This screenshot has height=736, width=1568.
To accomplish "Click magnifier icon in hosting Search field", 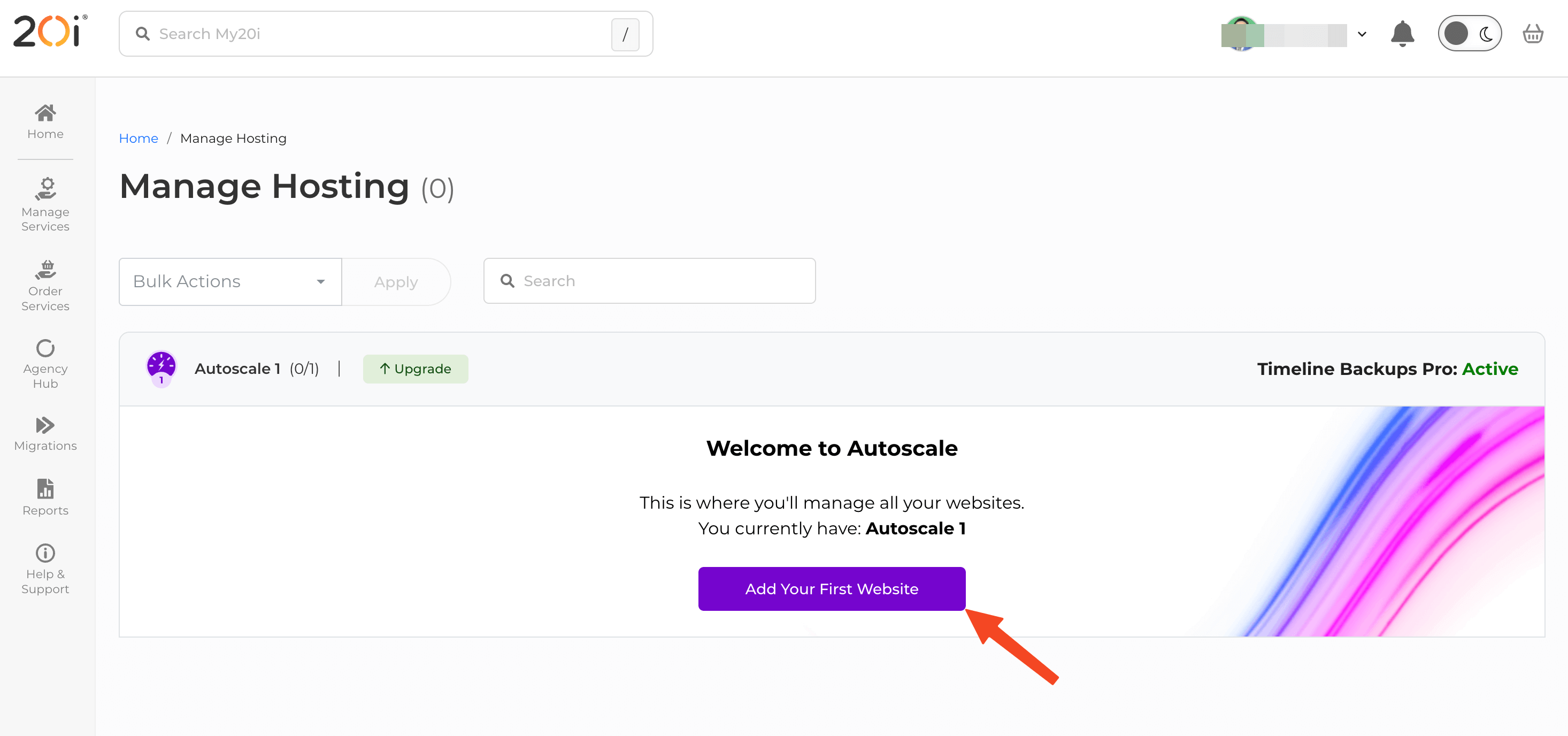I will [x=507, y=281].
